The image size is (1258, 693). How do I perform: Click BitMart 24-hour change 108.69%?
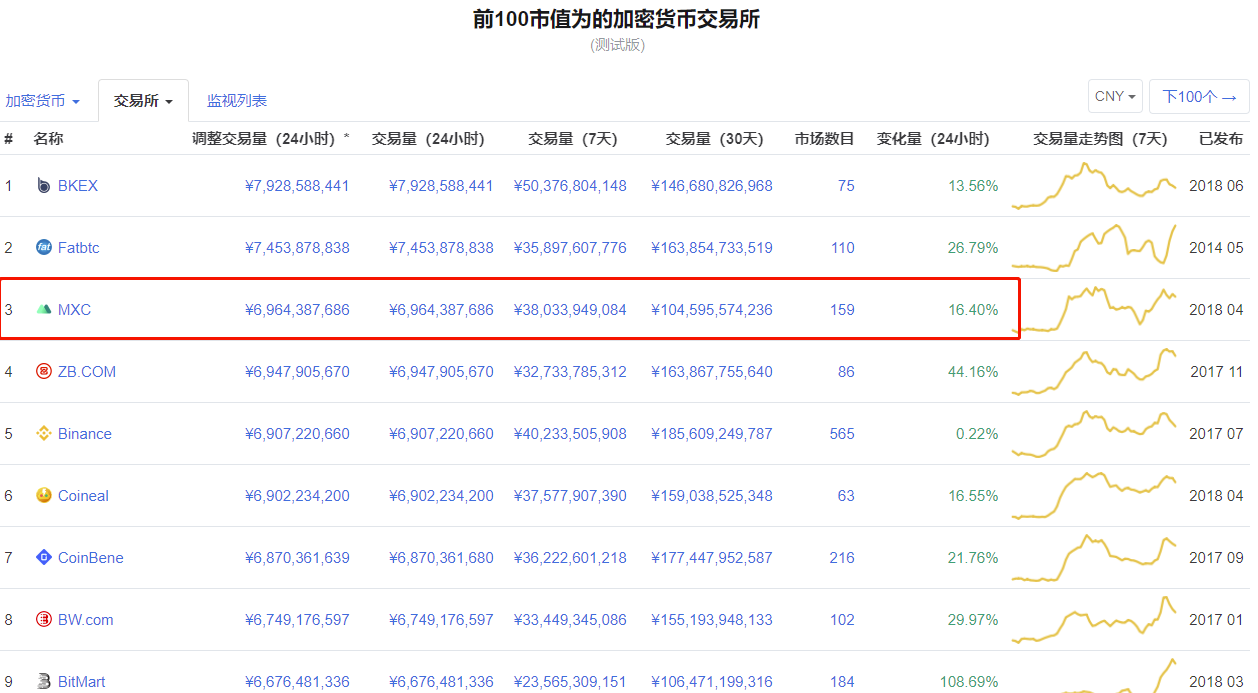click(x=969, y=682)
